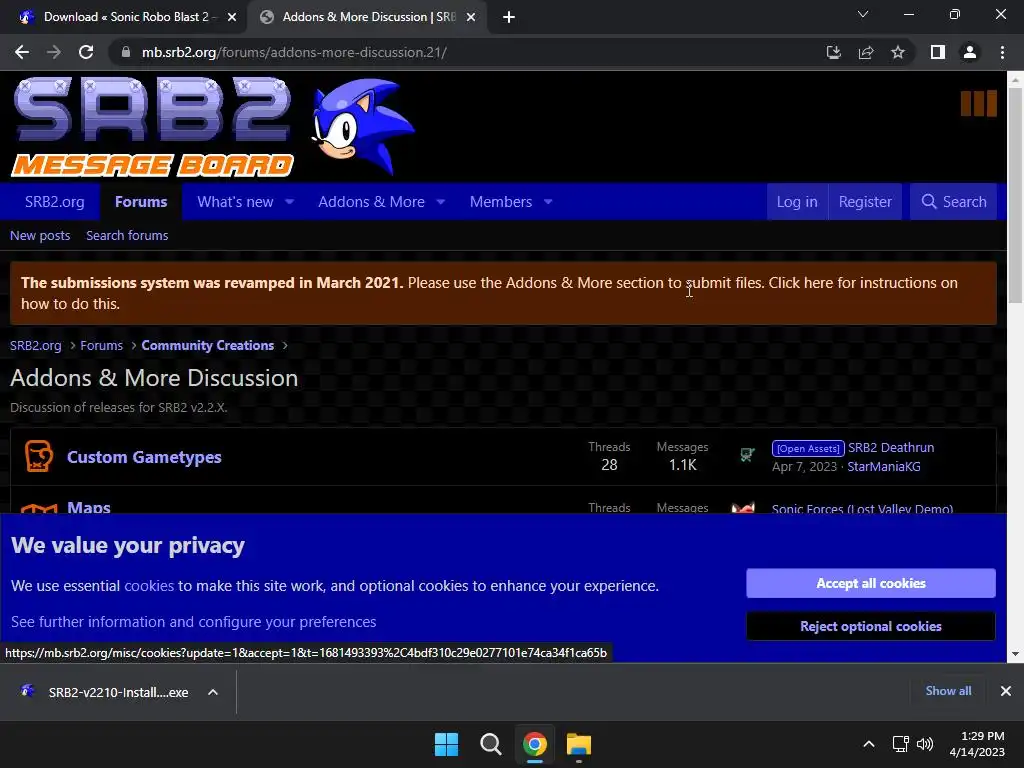
Task: See further information and configure preferences
Action: 193,622
